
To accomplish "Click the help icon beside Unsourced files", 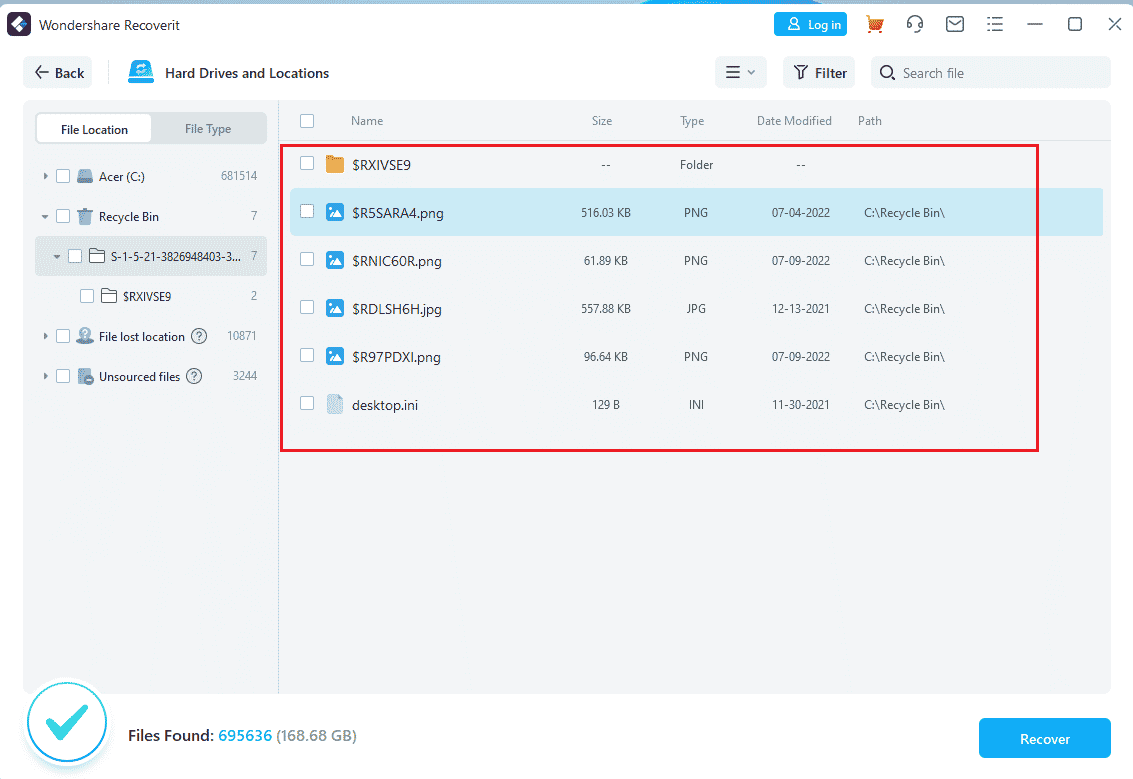I will click(x=194, y=376).
